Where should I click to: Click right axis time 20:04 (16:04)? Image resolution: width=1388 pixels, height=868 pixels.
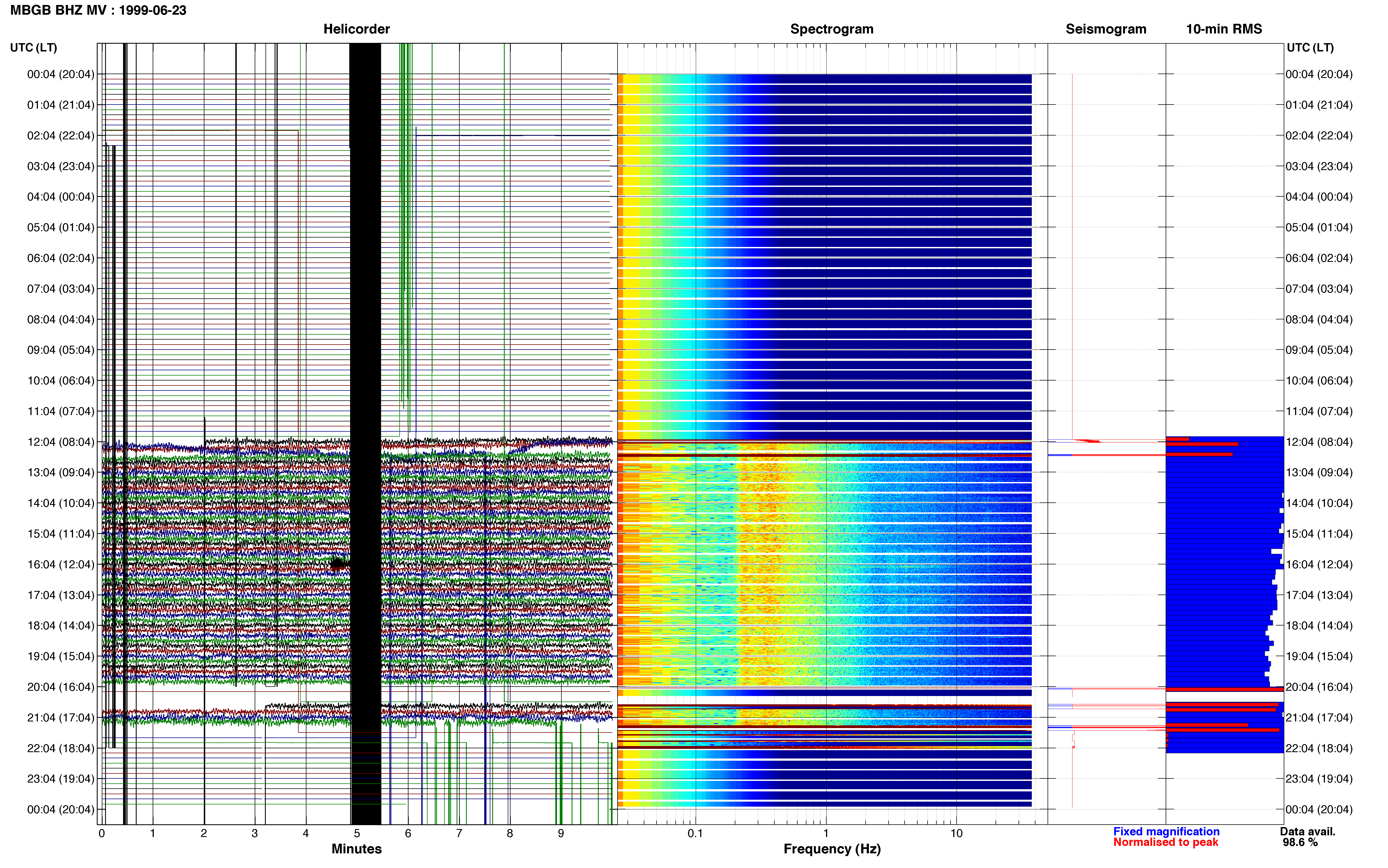[x=1319, y=687]
